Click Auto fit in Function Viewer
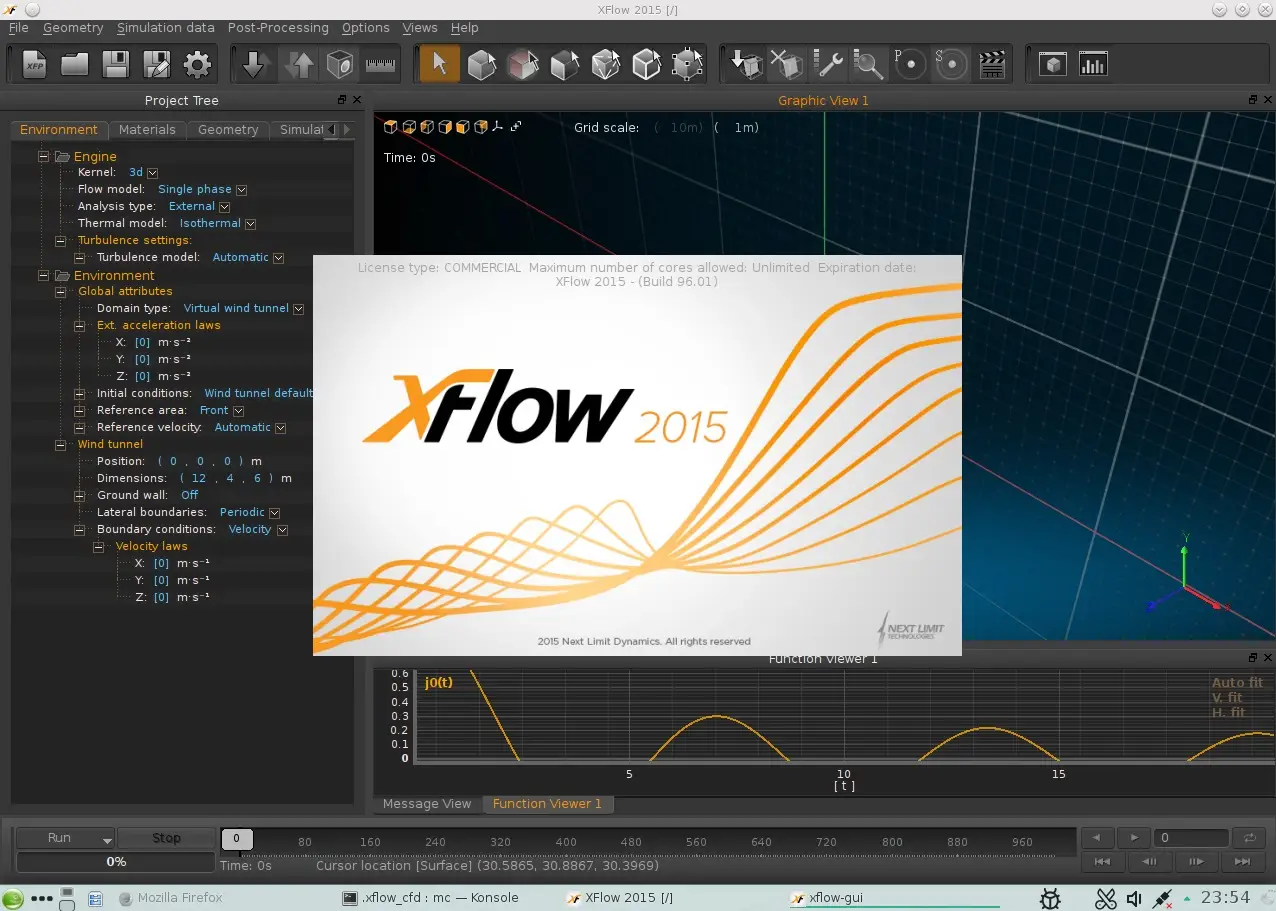The width and height of the screenshot is (1276, 911). (1237, 683)
